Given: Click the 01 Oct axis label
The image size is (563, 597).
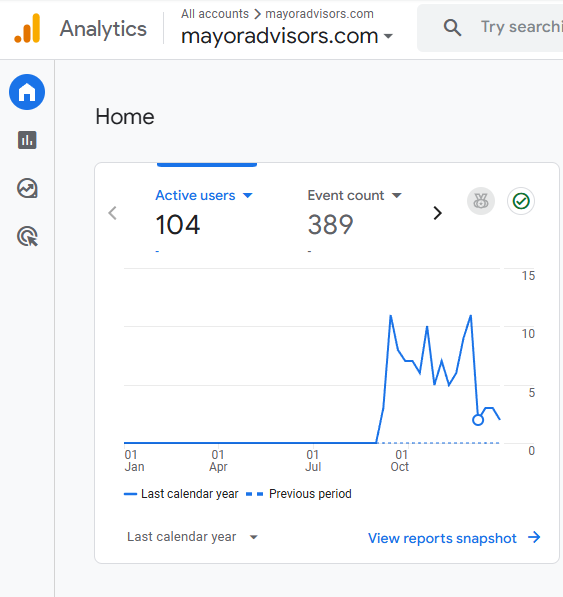Looking at the screenshot, I should [400, 460].
